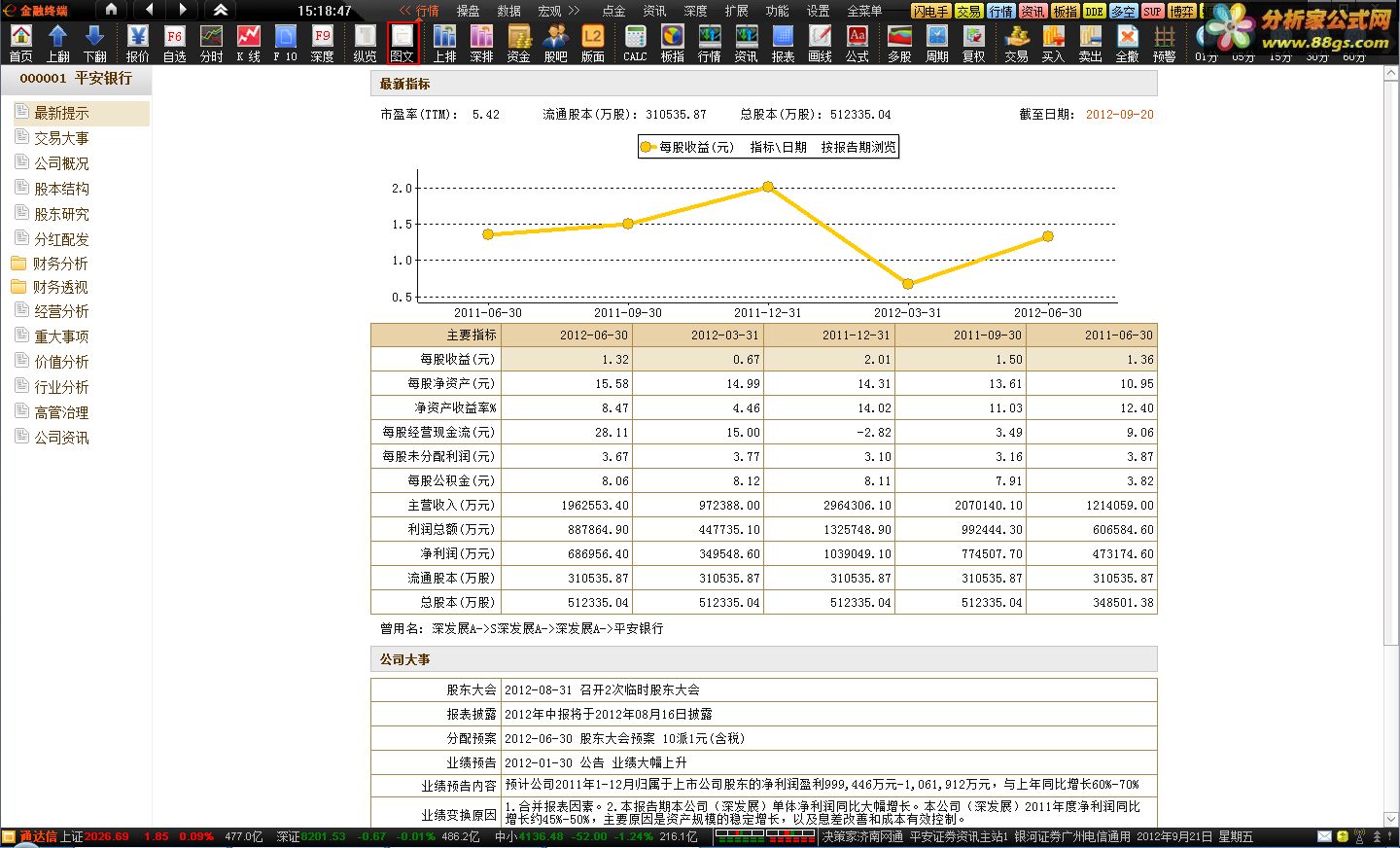Viewport: 1400px width, 848px height.
Task: Open the 公式 formula icon
Action: point(857,43)
